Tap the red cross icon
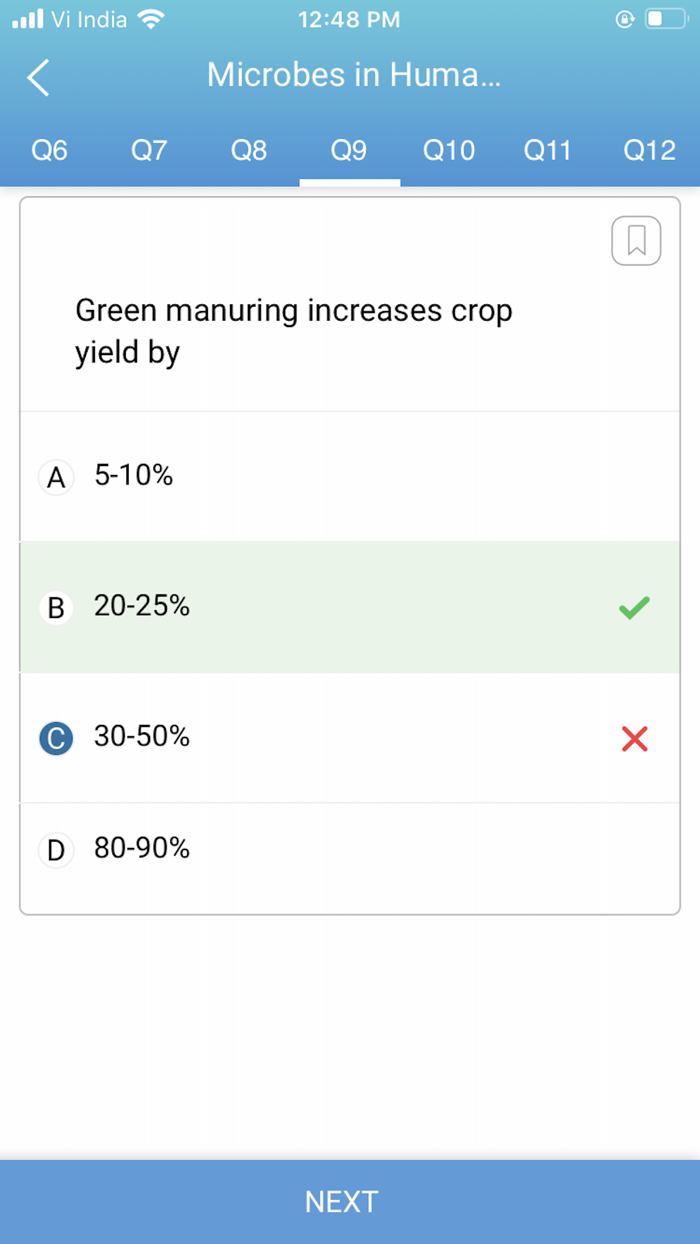700x1244 pixels. (x=635, y=739)
